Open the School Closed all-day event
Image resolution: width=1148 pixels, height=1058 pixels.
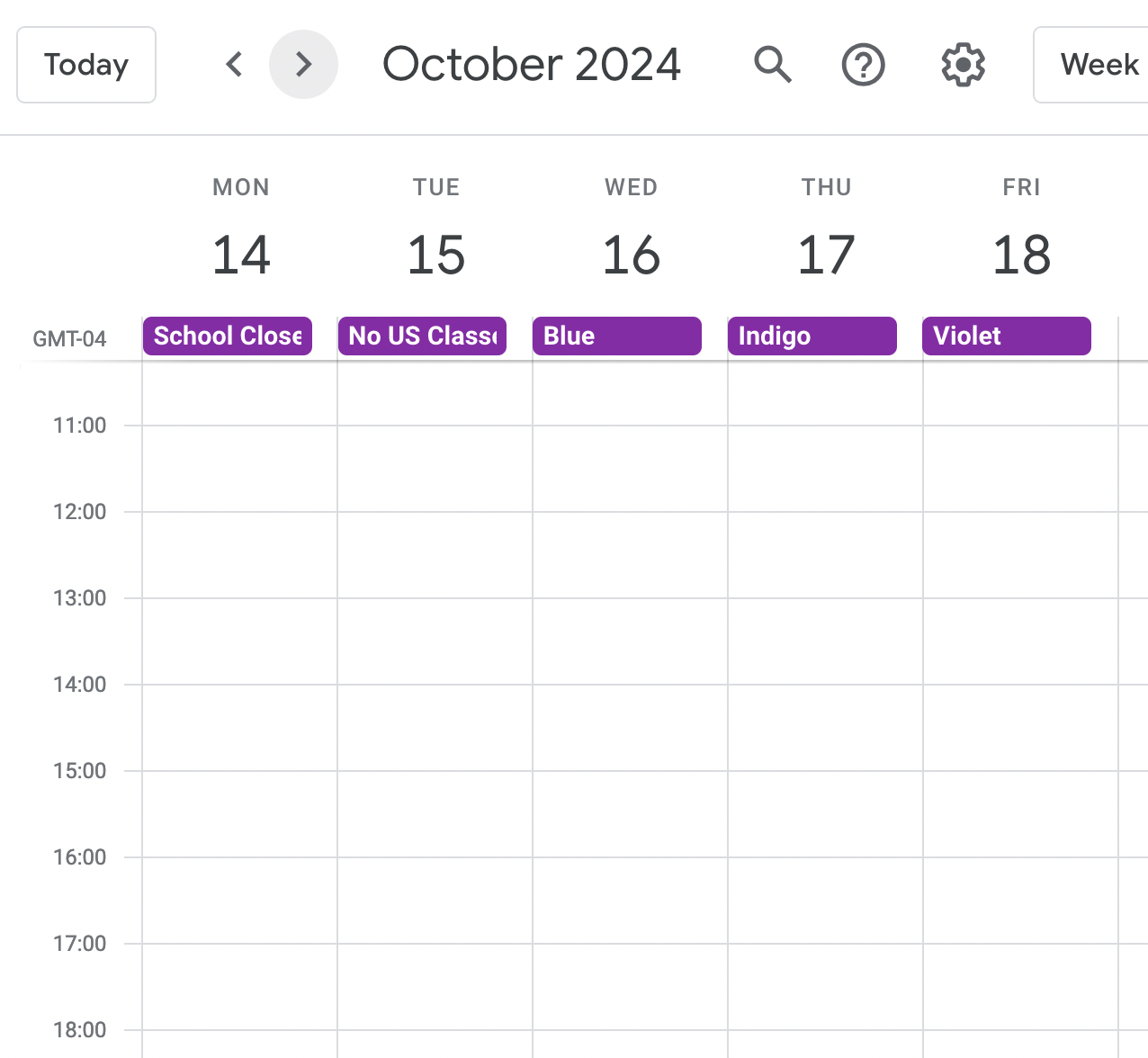coord(228,336)
